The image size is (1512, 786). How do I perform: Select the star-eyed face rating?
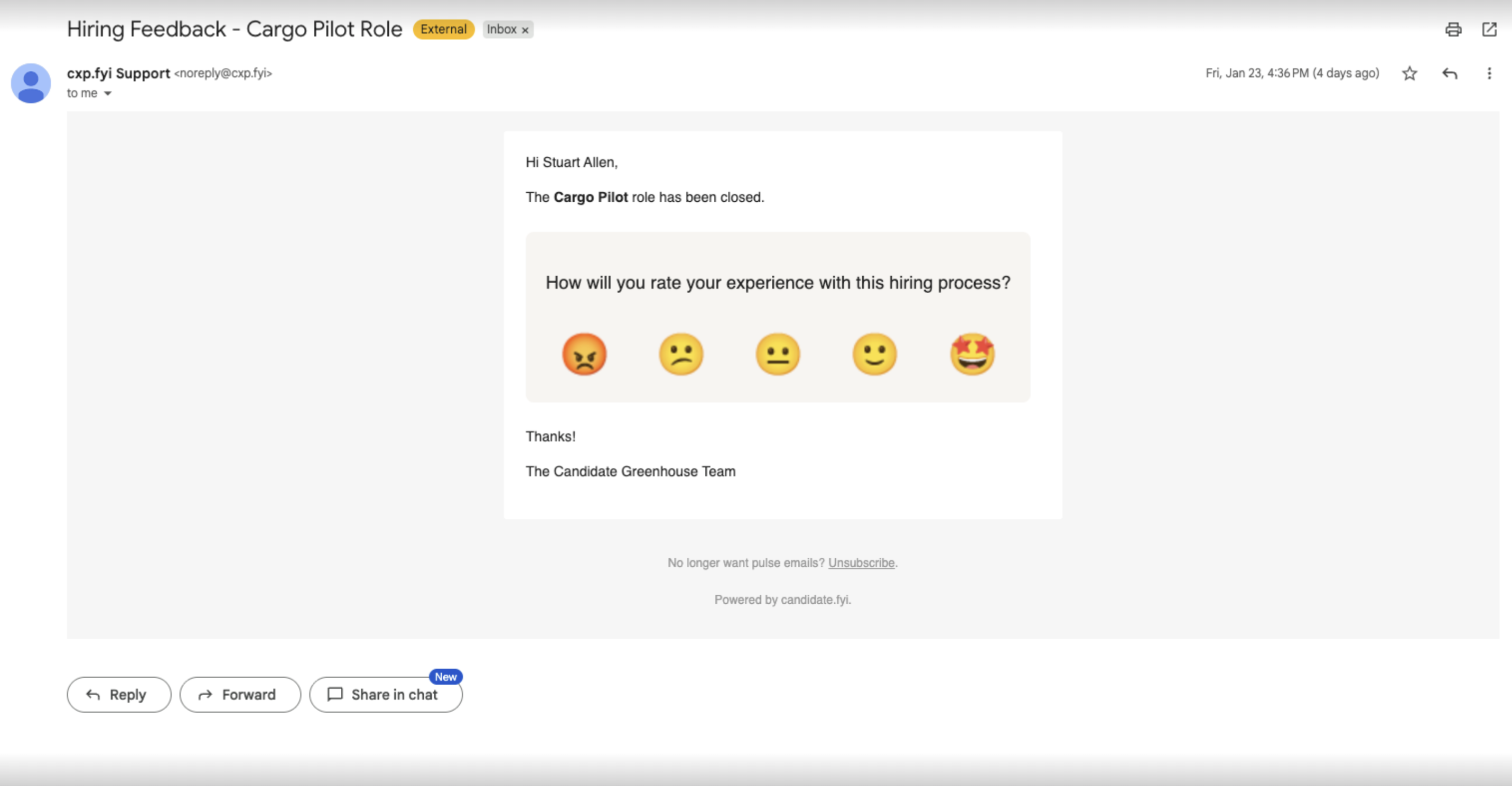972,354
